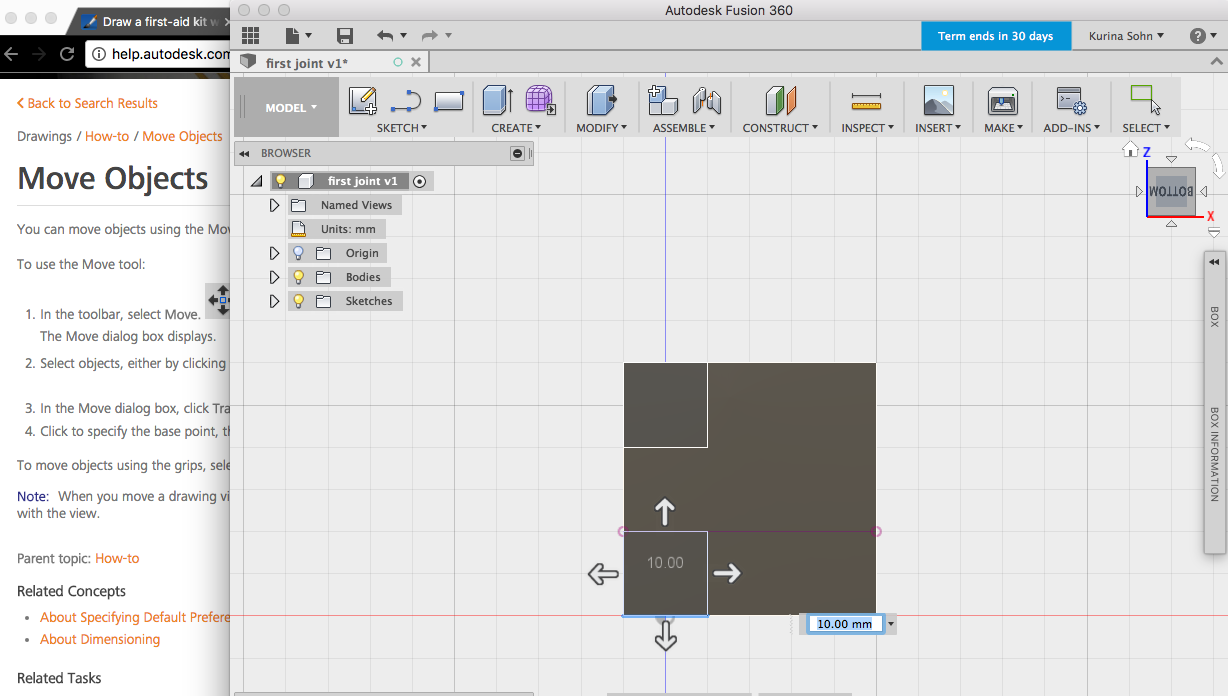
Task: Click the down manipulator arrow on canvas
Action: [665, 638]
